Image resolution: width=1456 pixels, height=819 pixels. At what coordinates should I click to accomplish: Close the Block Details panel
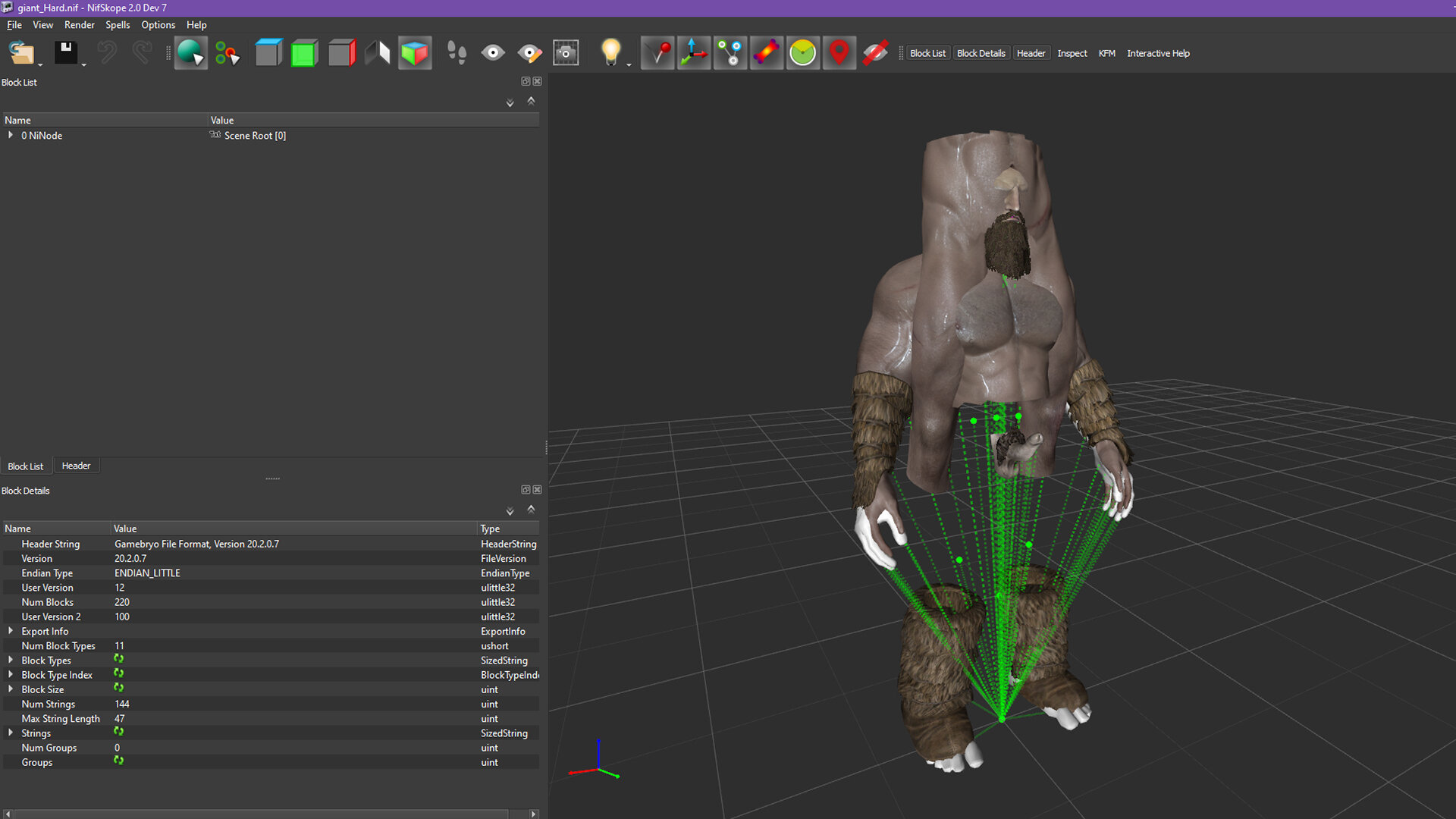coord(537,490)
